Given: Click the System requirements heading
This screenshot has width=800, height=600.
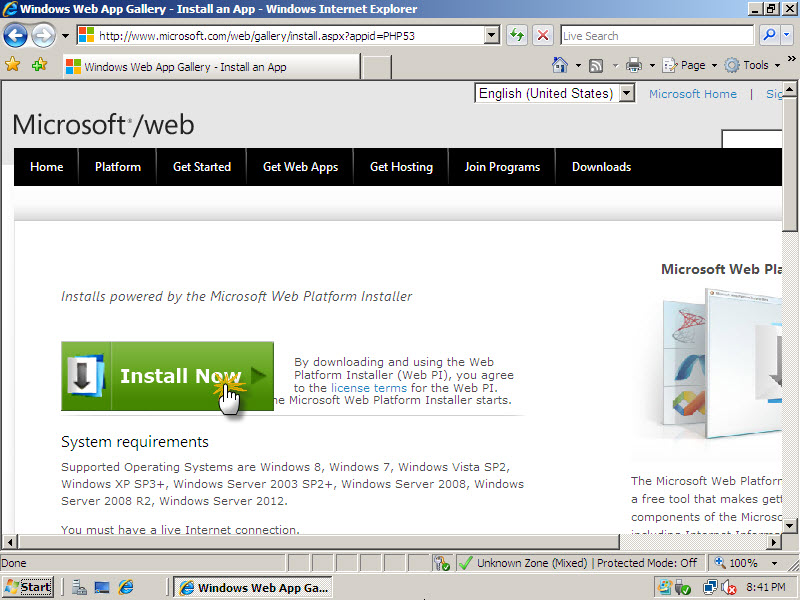Looking at the screenshot, I should point(135,442).
